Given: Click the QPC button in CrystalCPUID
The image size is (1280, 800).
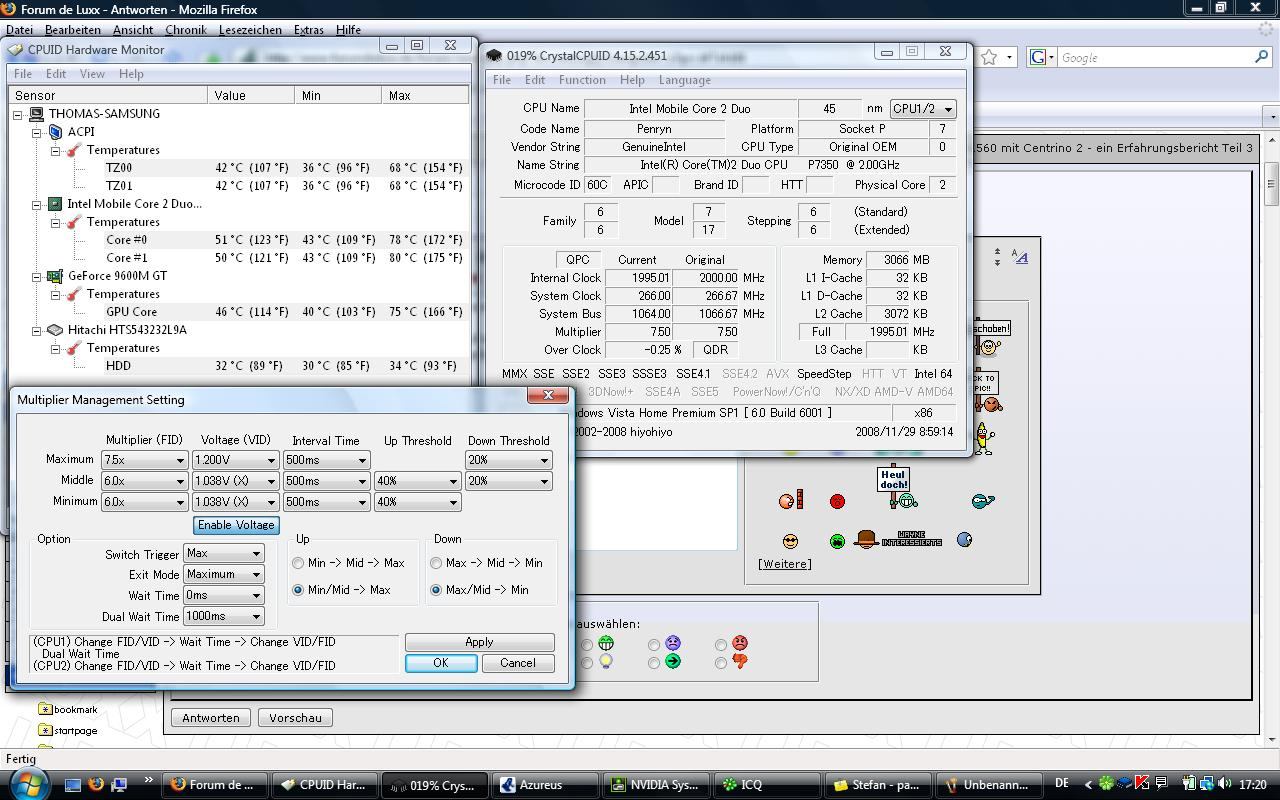Looking at the screenshot, I should coord(578,259).
